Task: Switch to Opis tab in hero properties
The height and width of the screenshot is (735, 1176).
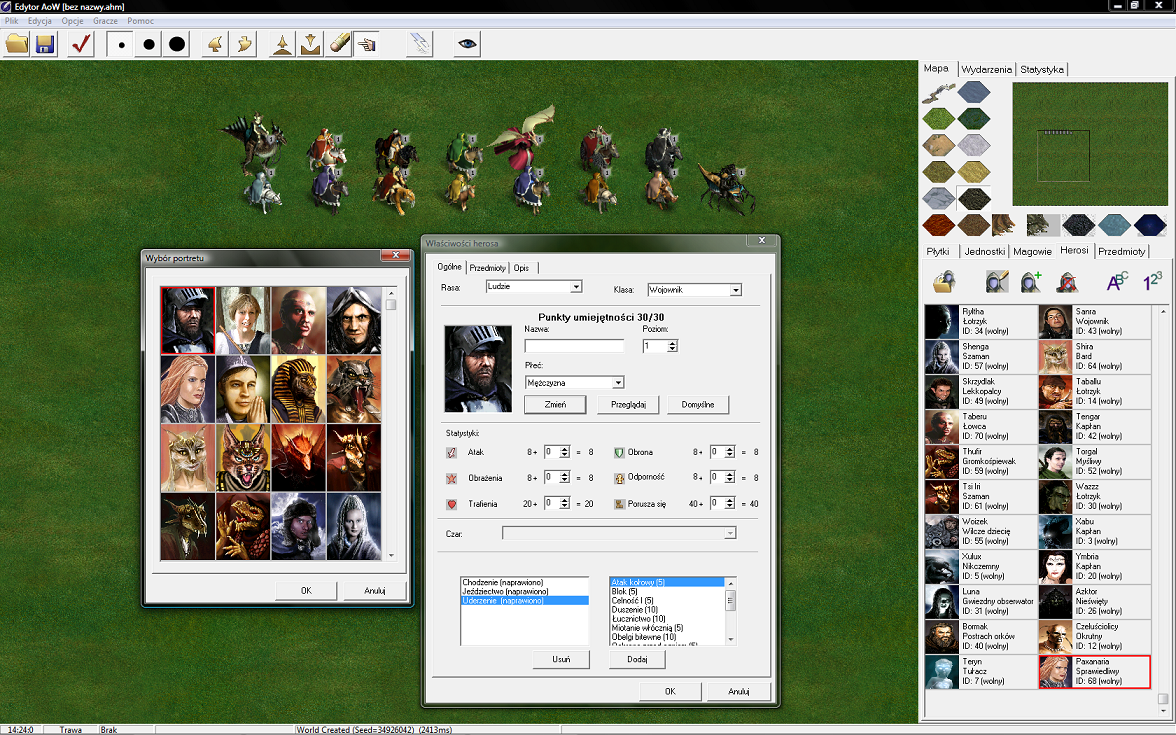Action: pos(521,268)
